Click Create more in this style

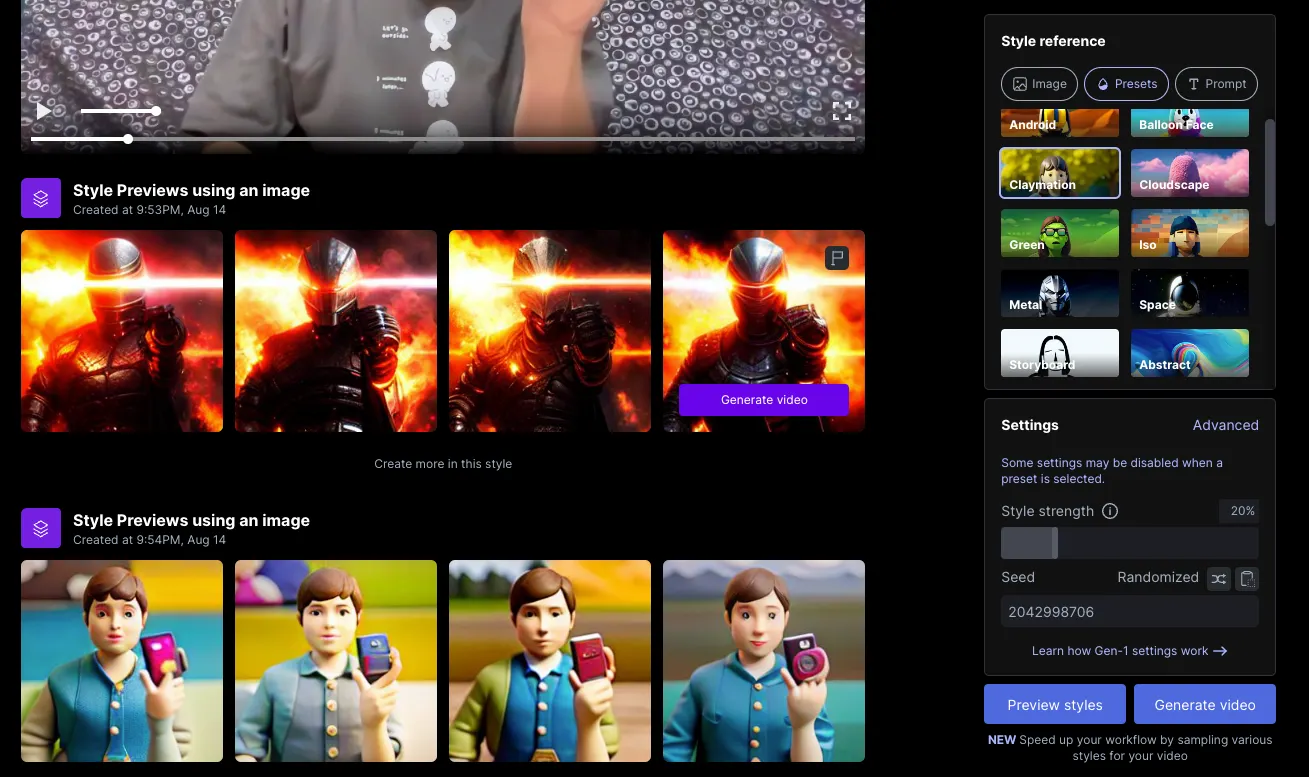point(443,464)
